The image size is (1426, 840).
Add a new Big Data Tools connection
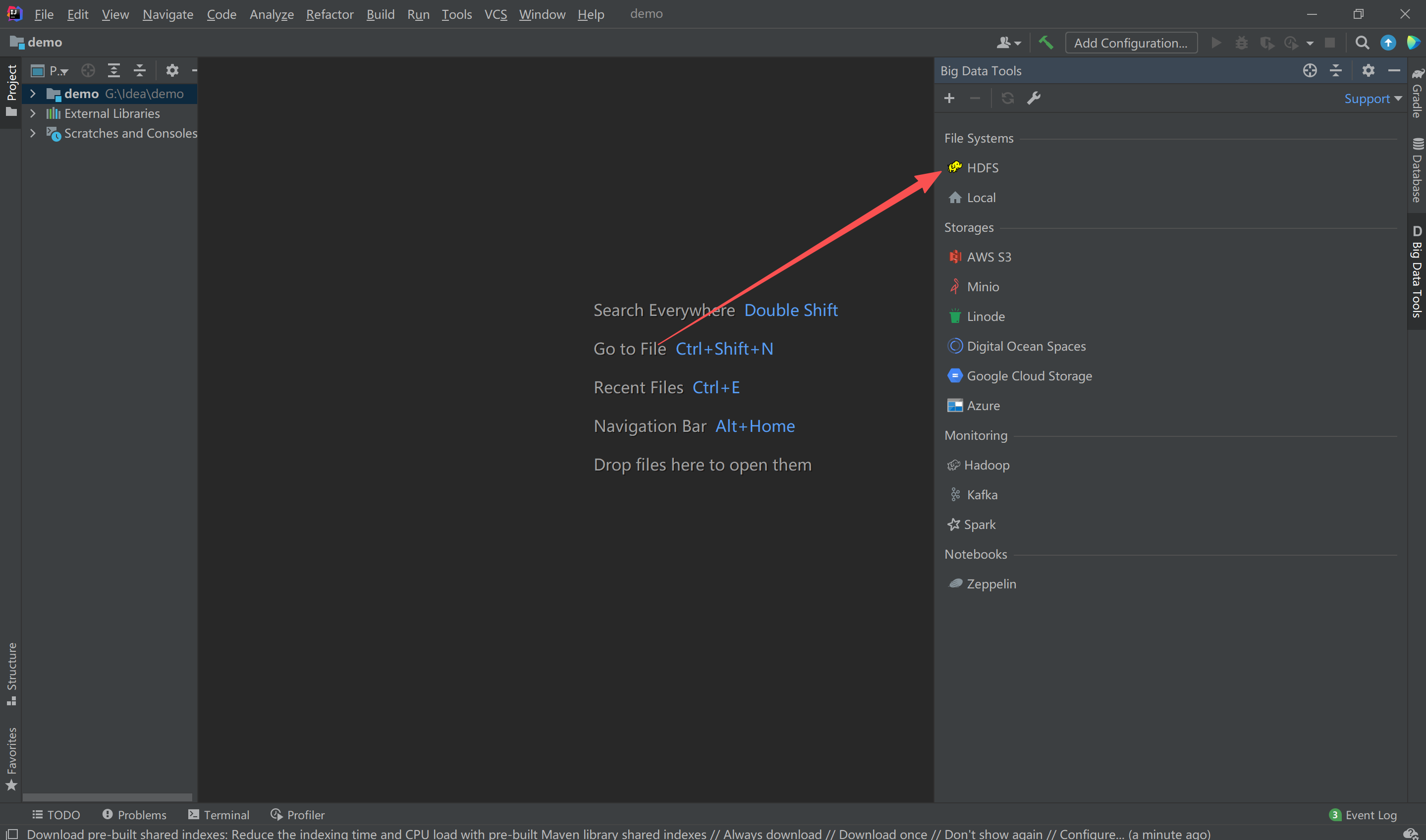pyautogui.click(x=949, y=98)
